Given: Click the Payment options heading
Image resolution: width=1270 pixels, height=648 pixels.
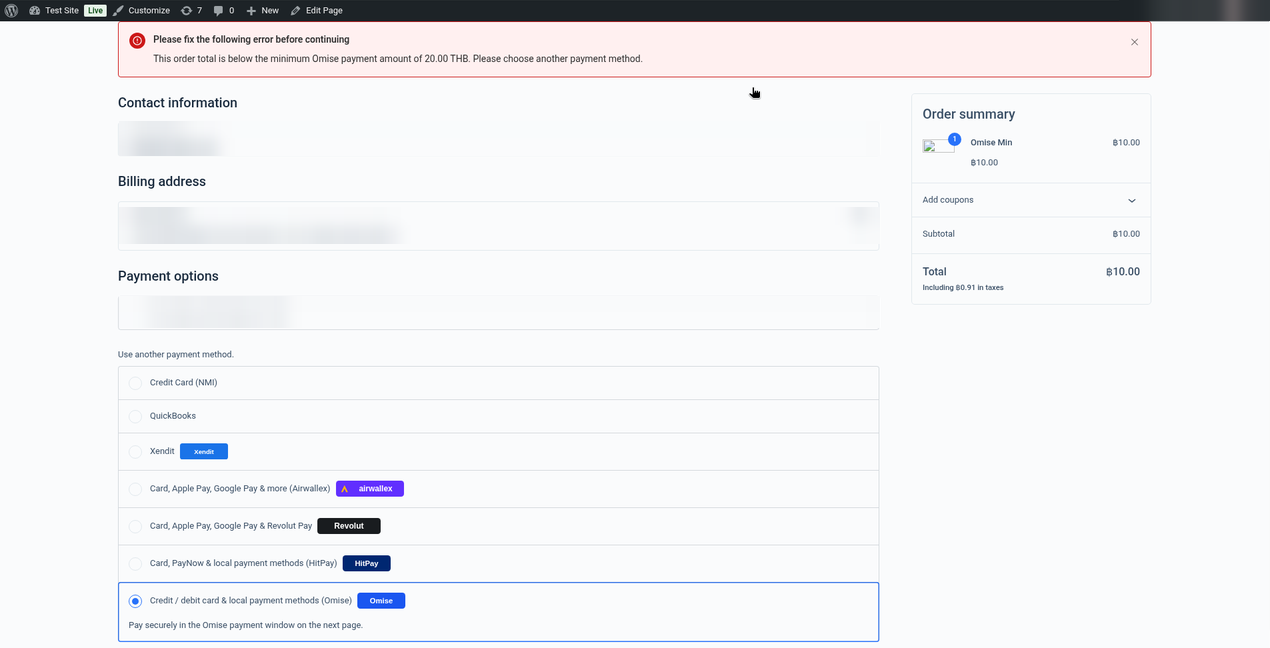Looking at the screenshot, I should [168, 276].
